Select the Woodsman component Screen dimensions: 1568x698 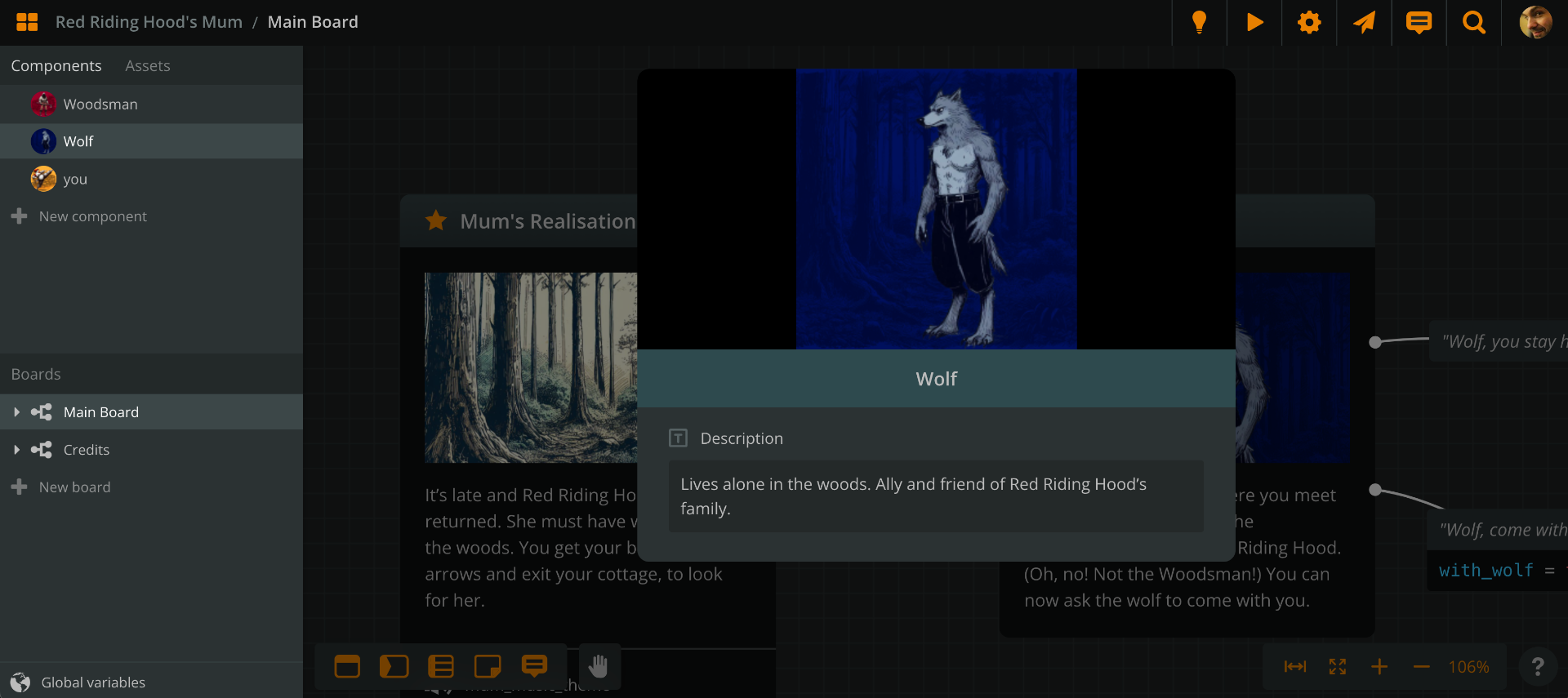tap(151, 104)
